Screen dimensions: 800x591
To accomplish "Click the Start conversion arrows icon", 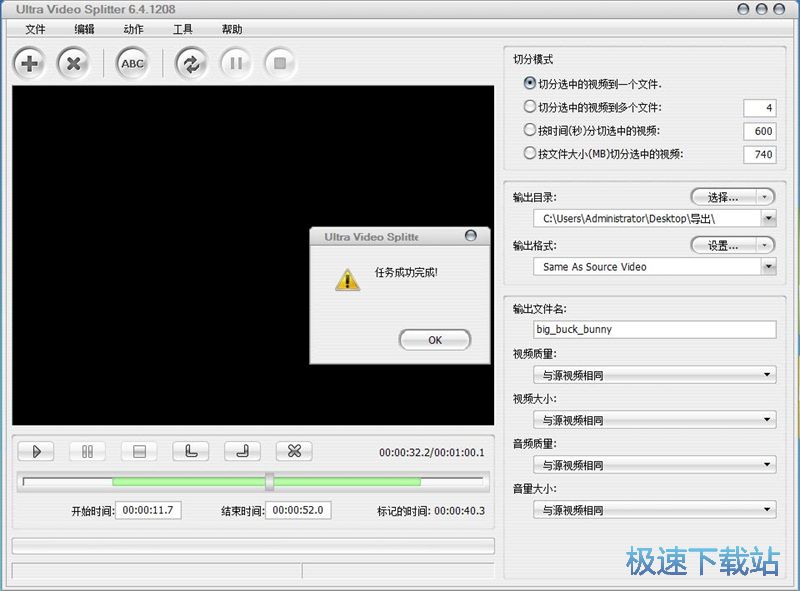I will pos(191,63).
